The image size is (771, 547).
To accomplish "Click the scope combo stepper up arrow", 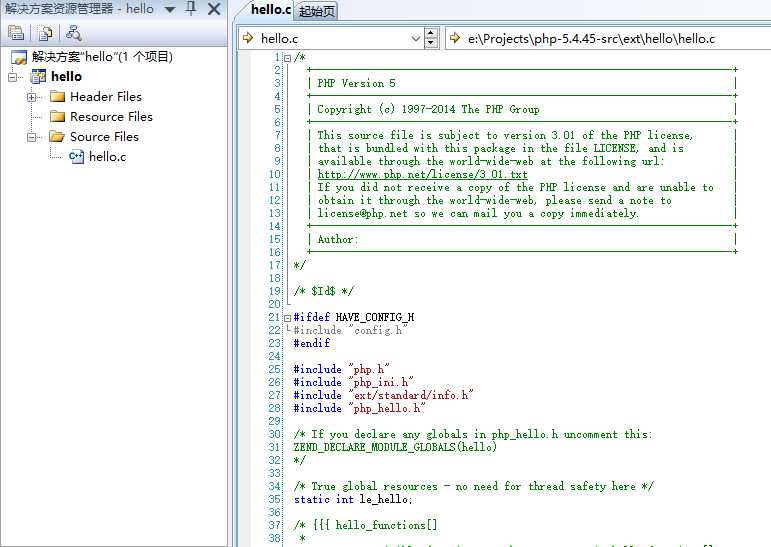I will point(431,33).
